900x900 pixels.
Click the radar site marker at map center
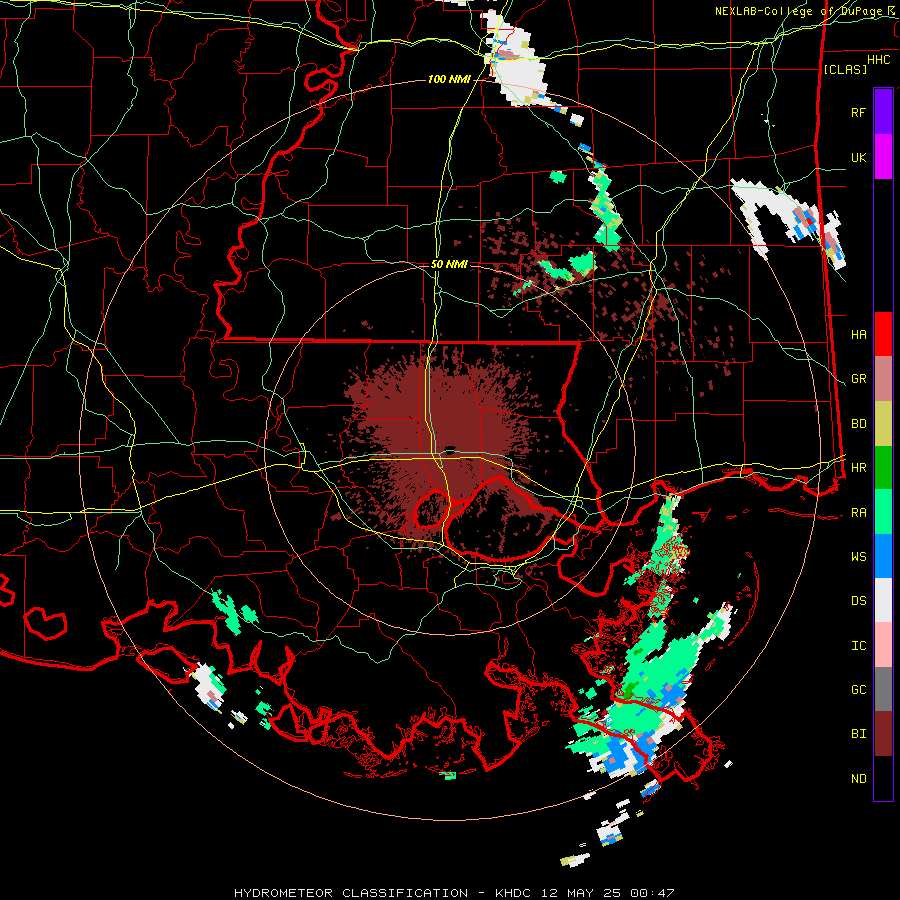450,450
